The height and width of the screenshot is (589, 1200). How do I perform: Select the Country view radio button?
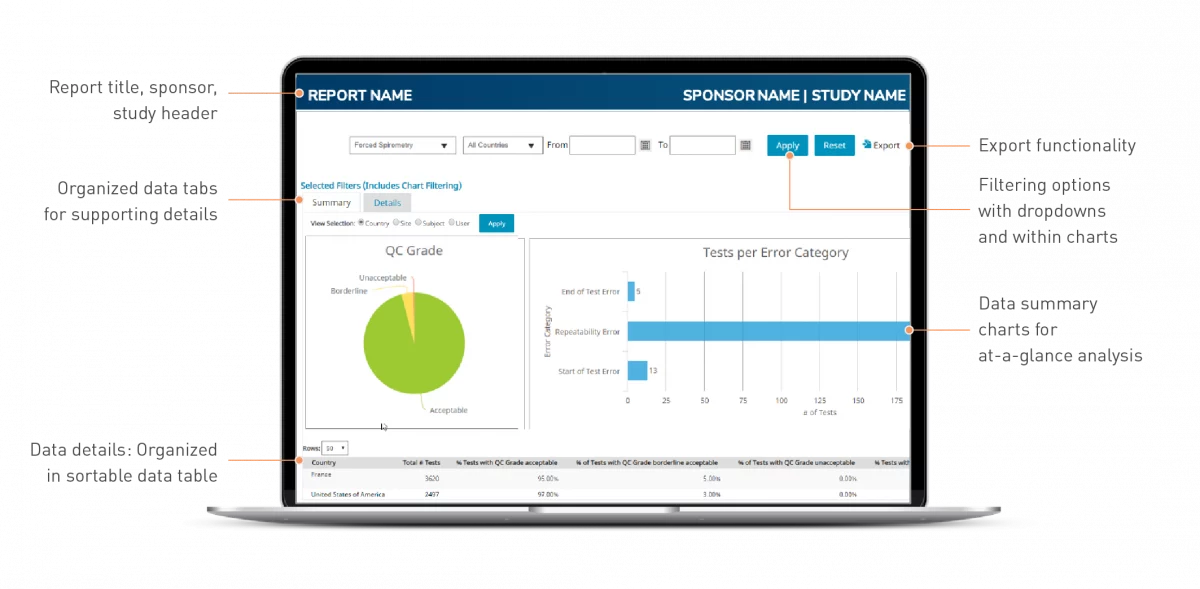click(361, 223)
